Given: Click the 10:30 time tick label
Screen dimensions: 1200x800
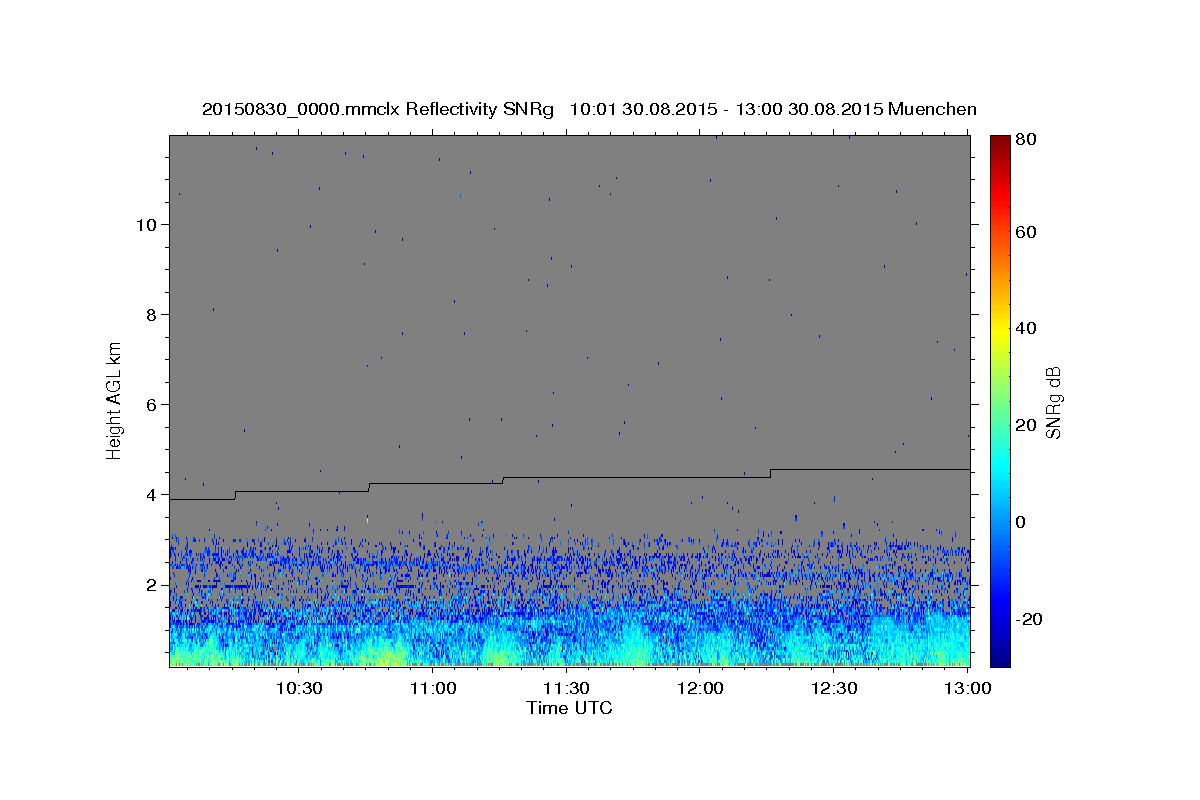Looking at the screenshot, I should pyautogui.click(x=299, y=688).
